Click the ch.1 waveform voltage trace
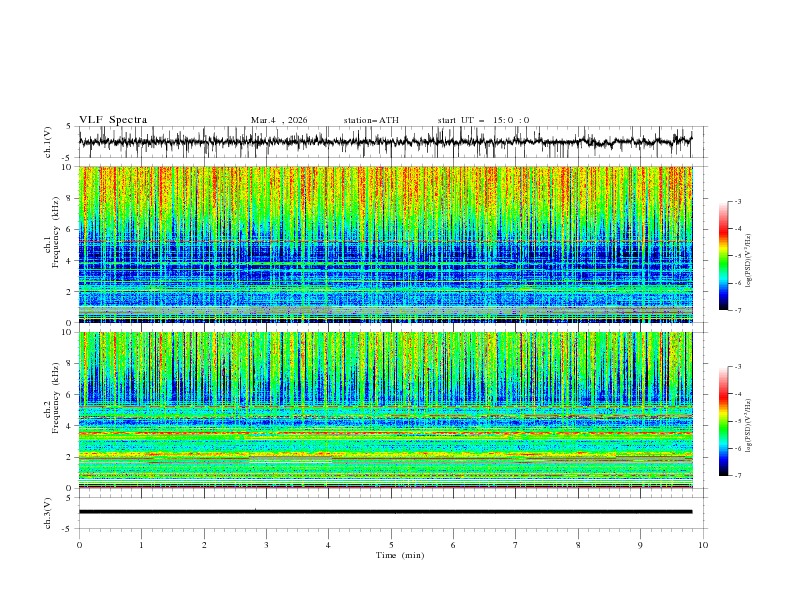This screenshot has height=612, width=792. 385,141
